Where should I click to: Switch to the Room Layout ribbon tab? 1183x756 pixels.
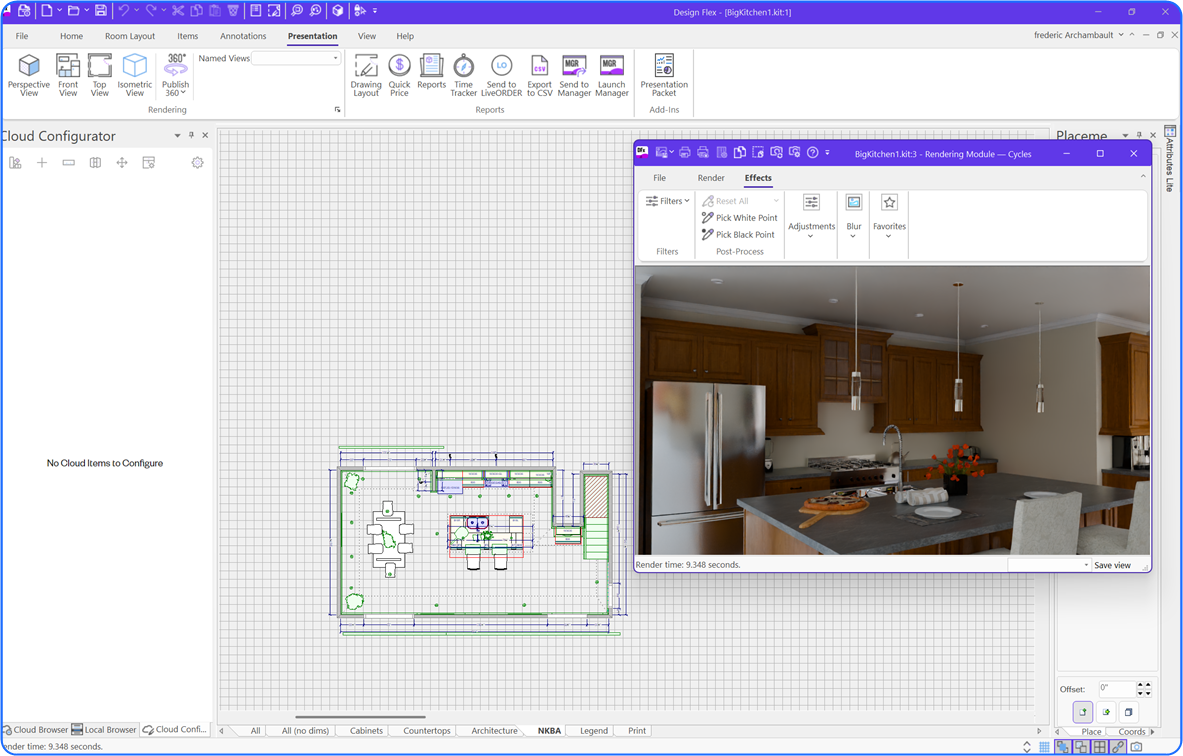point(130,36)
